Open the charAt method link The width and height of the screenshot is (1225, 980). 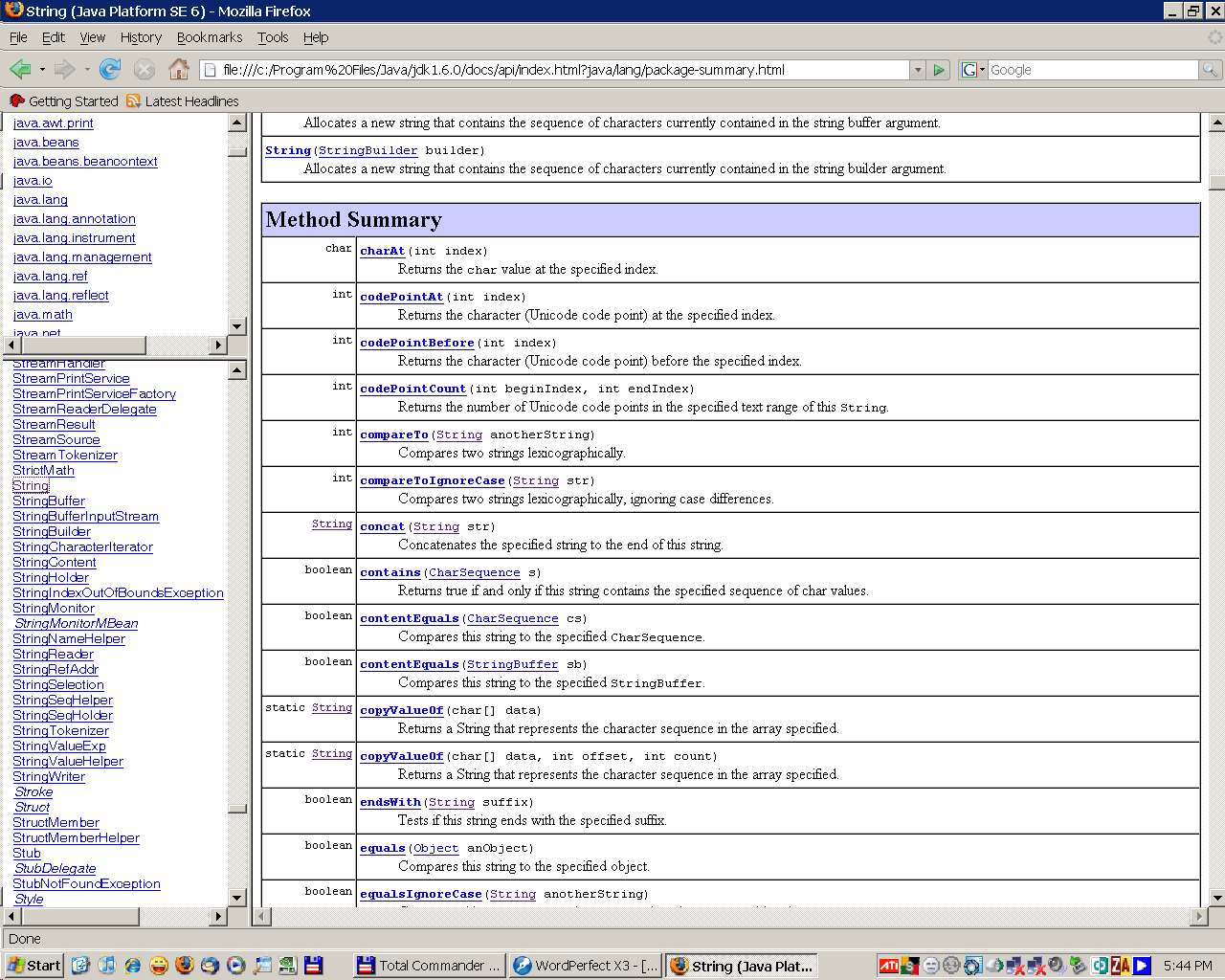coord(382,251)
